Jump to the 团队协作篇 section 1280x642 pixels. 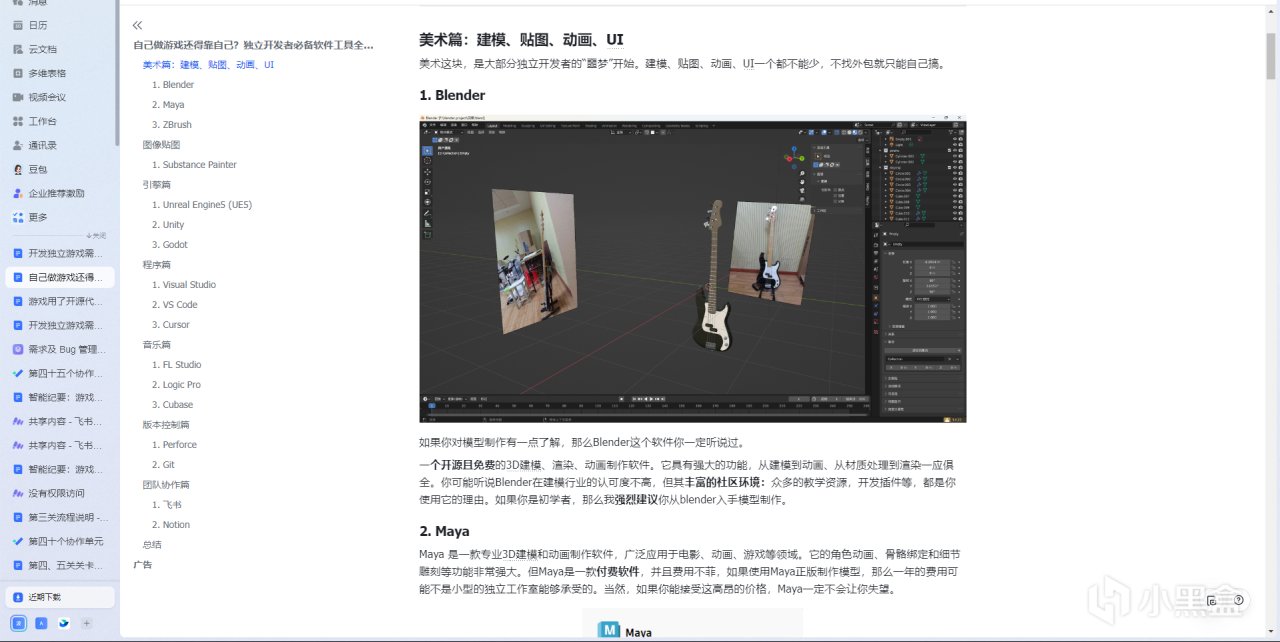pyautogui.click(x=166, y=485)
